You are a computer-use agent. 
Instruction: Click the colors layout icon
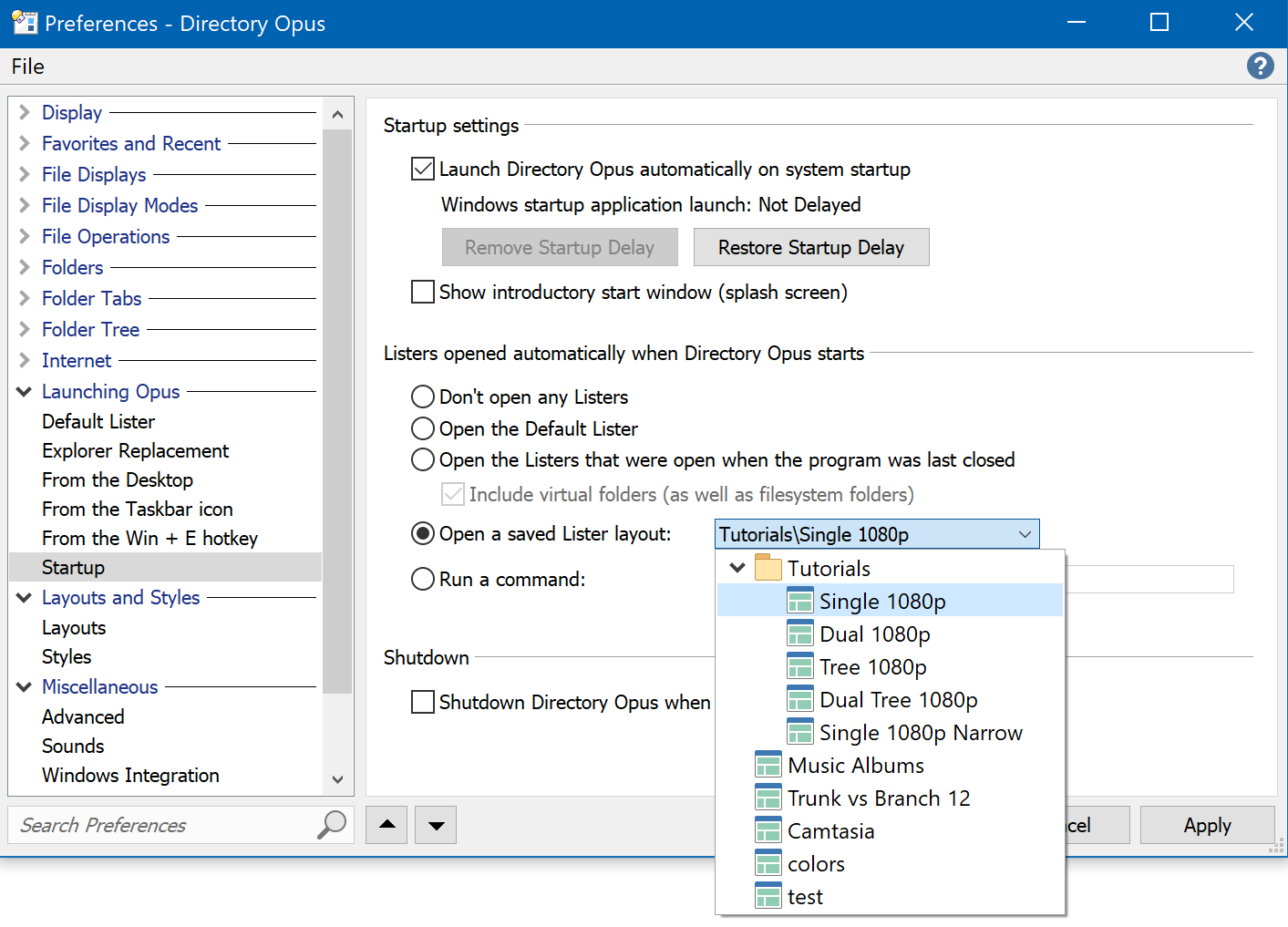[x=768, y=863]
